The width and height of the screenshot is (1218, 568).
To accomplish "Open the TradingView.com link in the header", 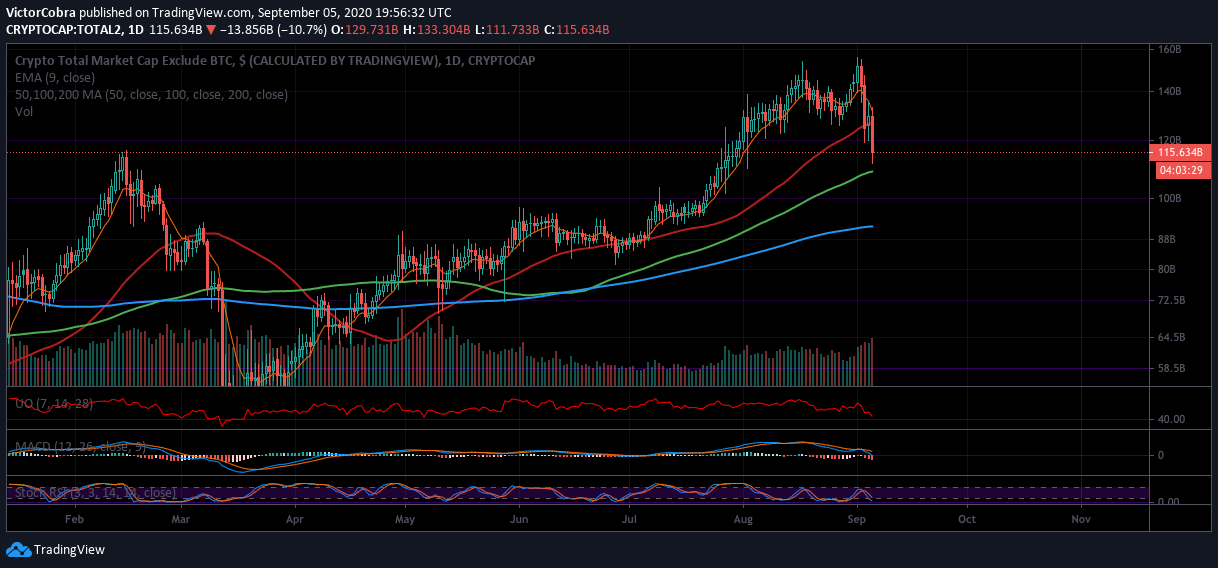I will (201, 13).
